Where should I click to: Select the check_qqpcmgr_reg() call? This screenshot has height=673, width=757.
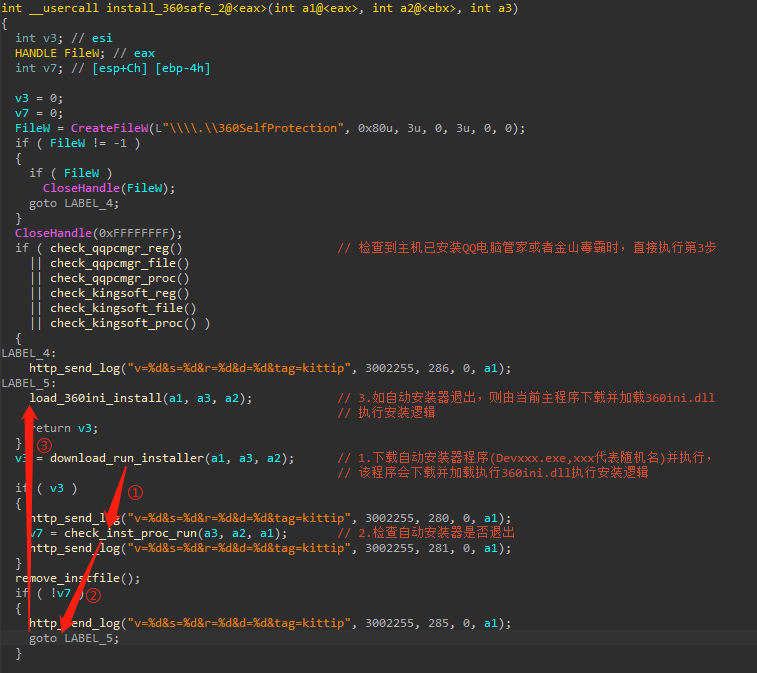[x=116, y=248]
